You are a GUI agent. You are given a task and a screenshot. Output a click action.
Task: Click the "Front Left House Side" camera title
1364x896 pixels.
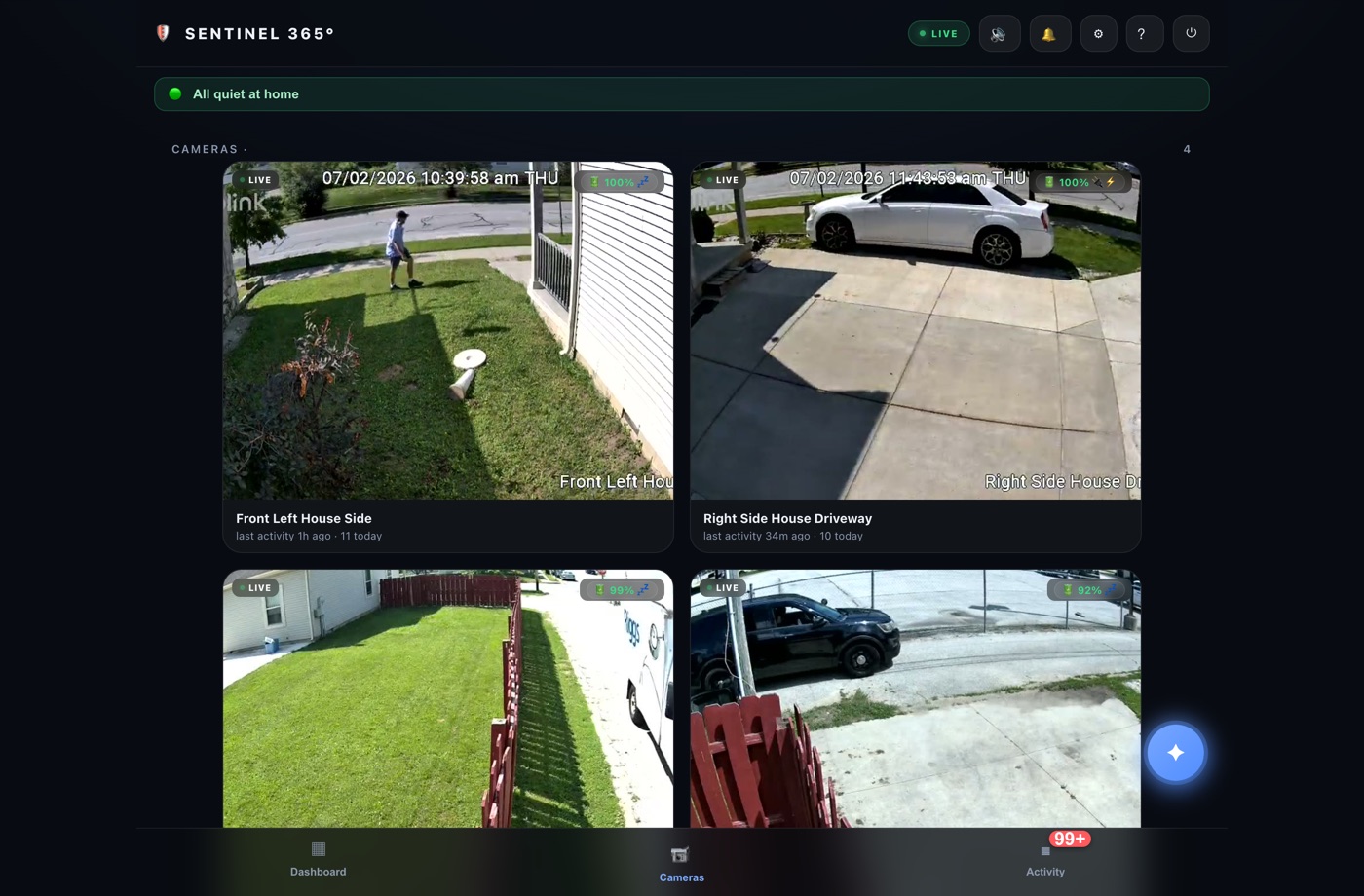(x=304, y=519)
